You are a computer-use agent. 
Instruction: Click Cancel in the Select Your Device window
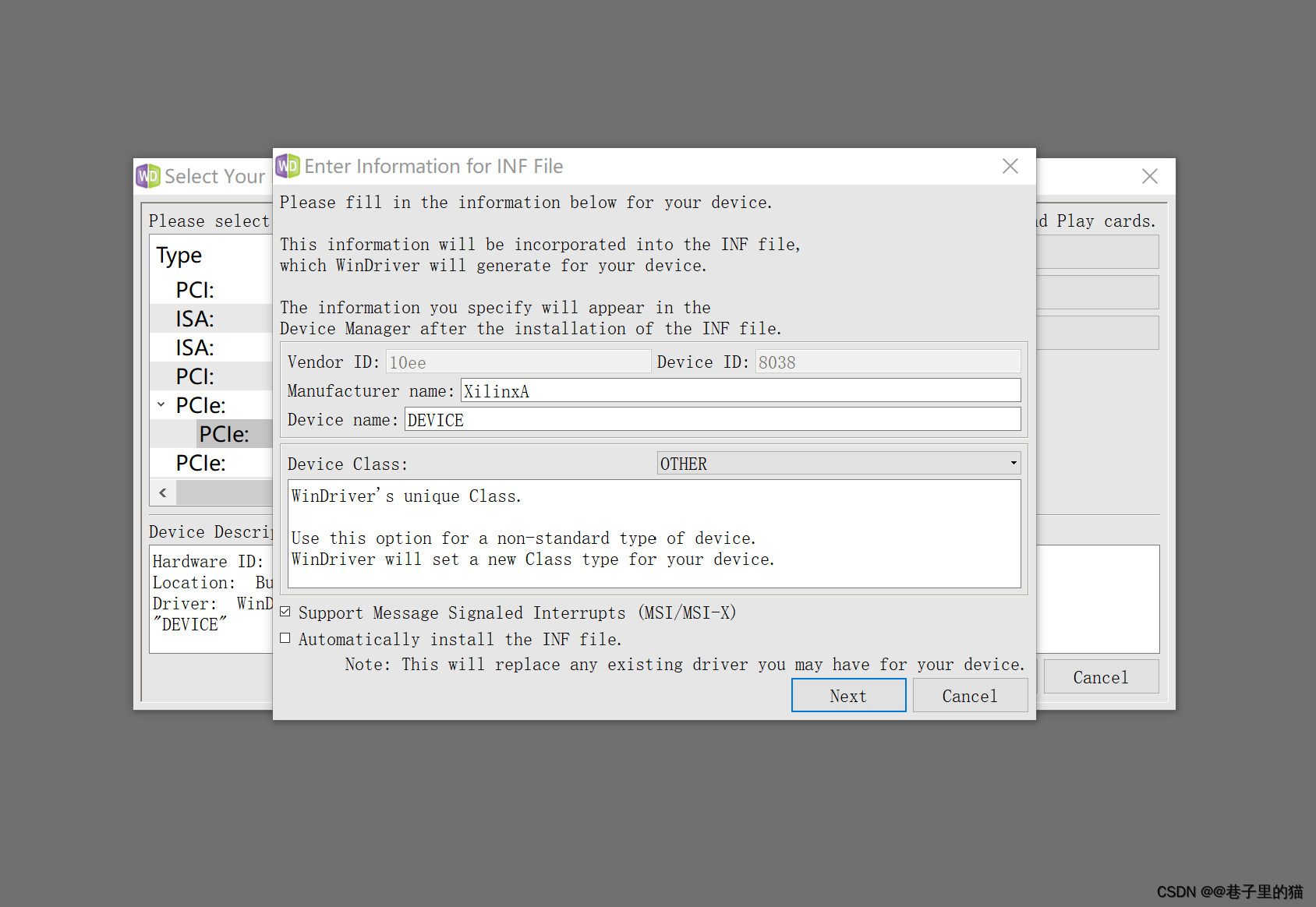1101,677
